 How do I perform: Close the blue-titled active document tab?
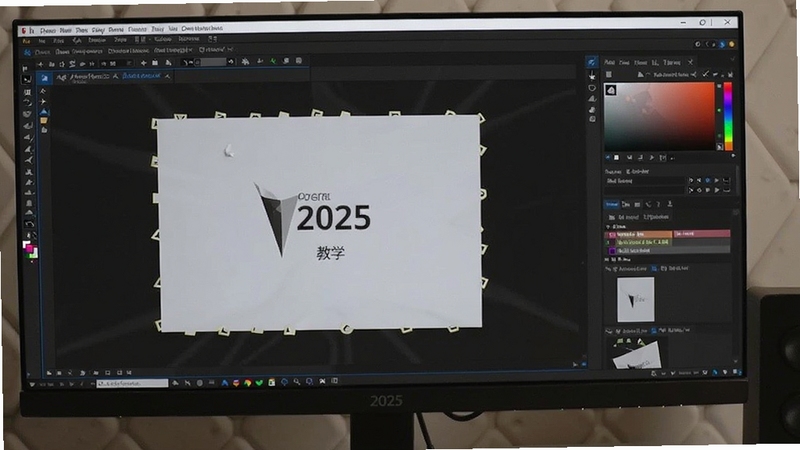(x=167, y=77)
